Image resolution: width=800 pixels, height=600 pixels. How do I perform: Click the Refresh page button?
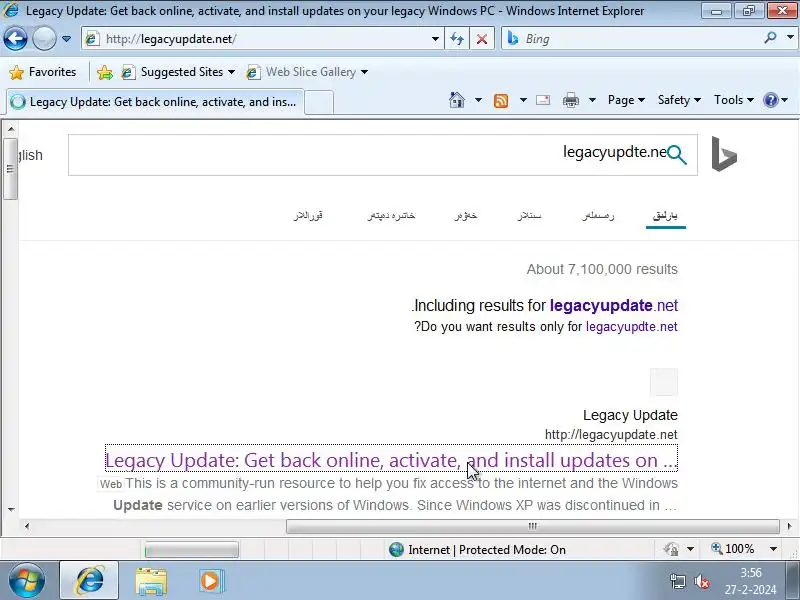pyautogui.click(x=457, y=39)
